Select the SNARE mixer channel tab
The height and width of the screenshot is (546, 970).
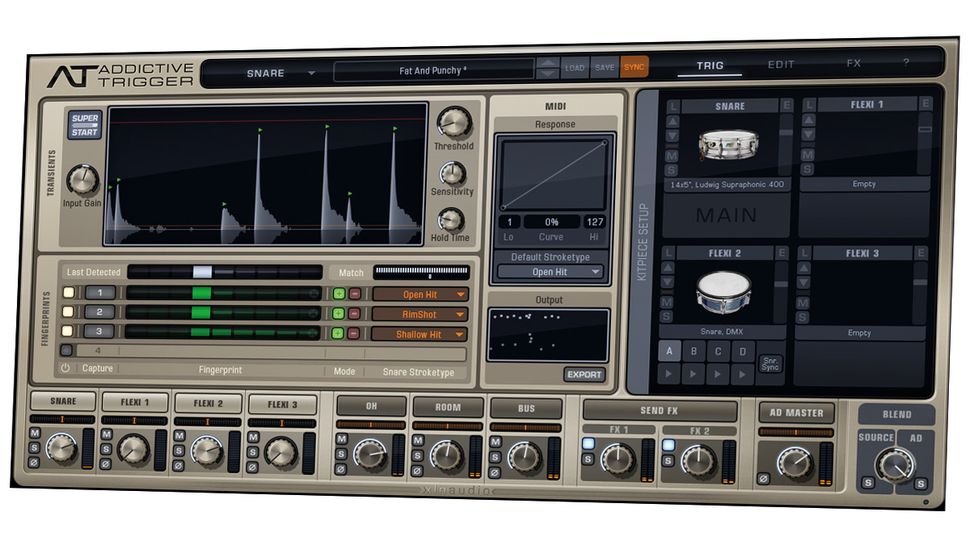coord(63,401)
